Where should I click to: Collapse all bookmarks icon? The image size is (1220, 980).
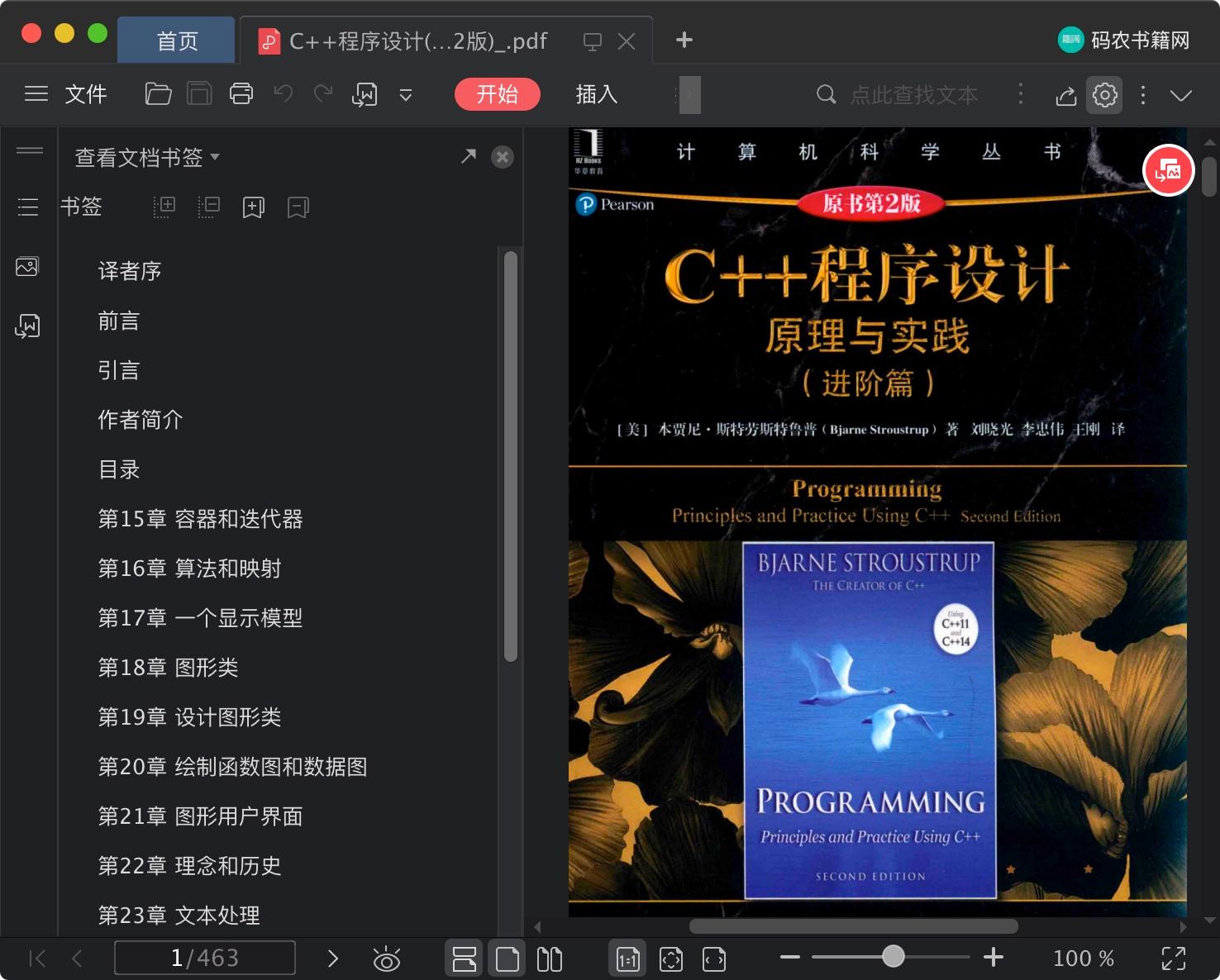click(x=209, y=207)
